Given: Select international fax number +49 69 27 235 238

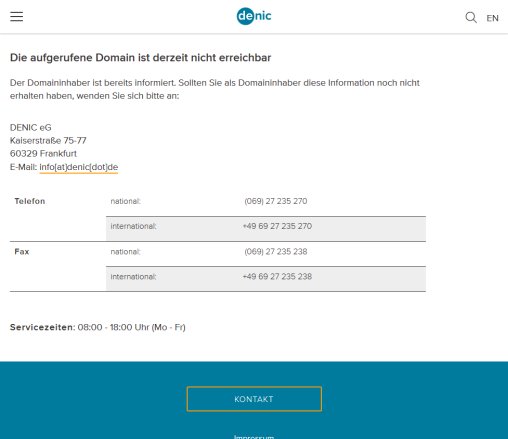Looking at the screenshot, I should click(x=277, y=277).
